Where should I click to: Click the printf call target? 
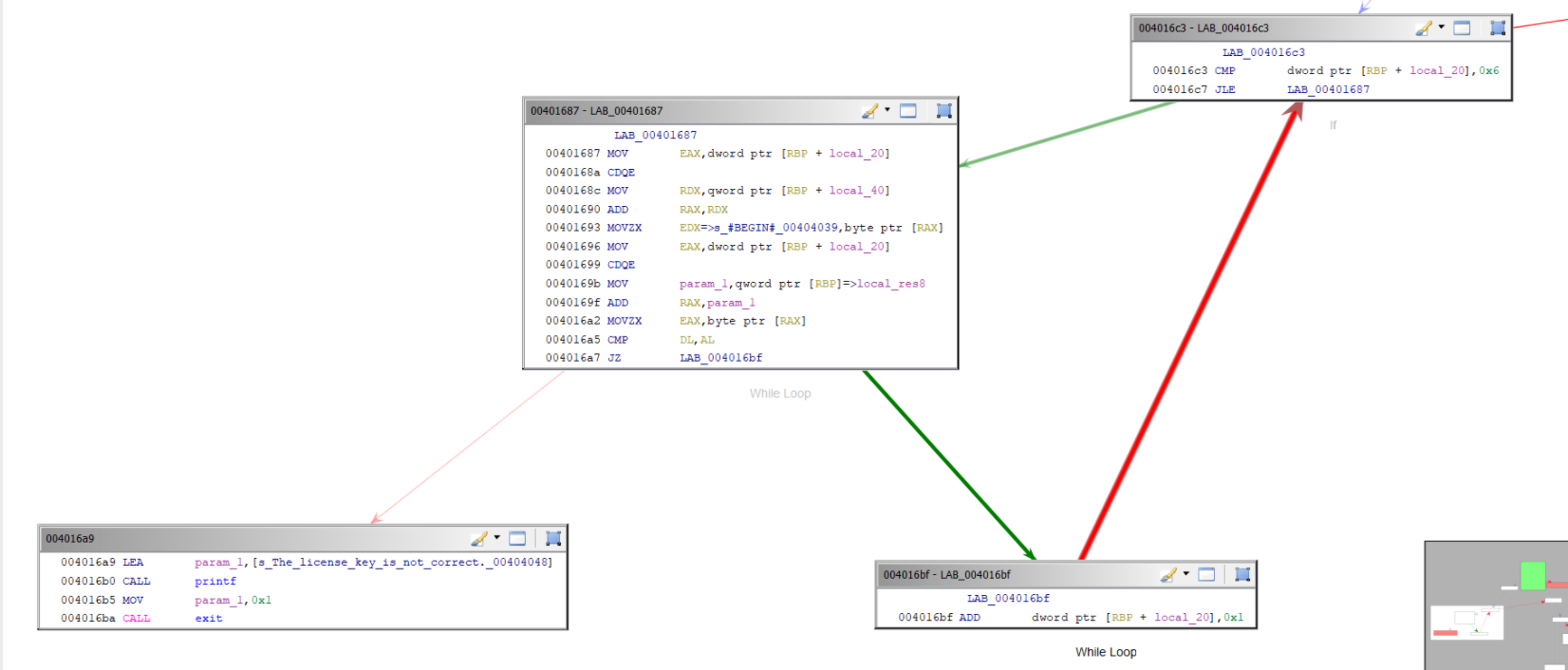pos(215,581)
